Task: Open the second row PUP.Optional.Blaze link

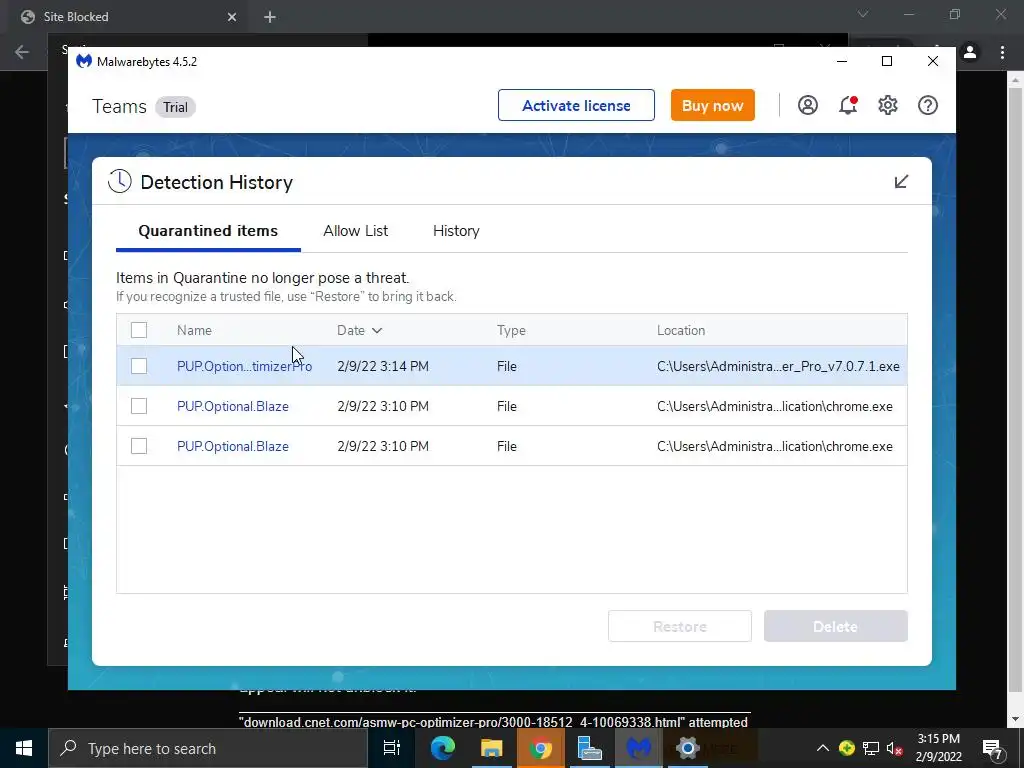Action: (232, 406)
